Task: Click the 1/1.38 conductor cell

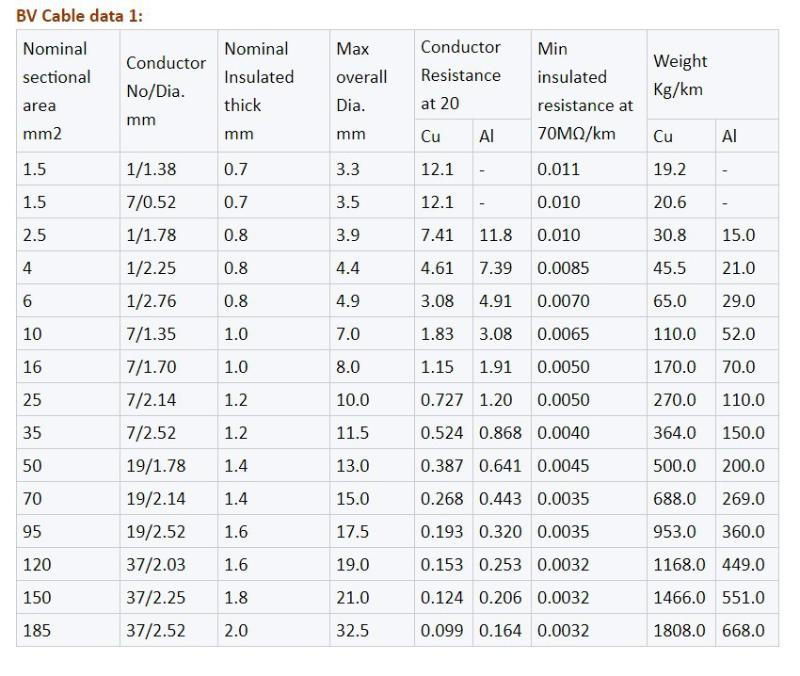Action: click(151, 169)
